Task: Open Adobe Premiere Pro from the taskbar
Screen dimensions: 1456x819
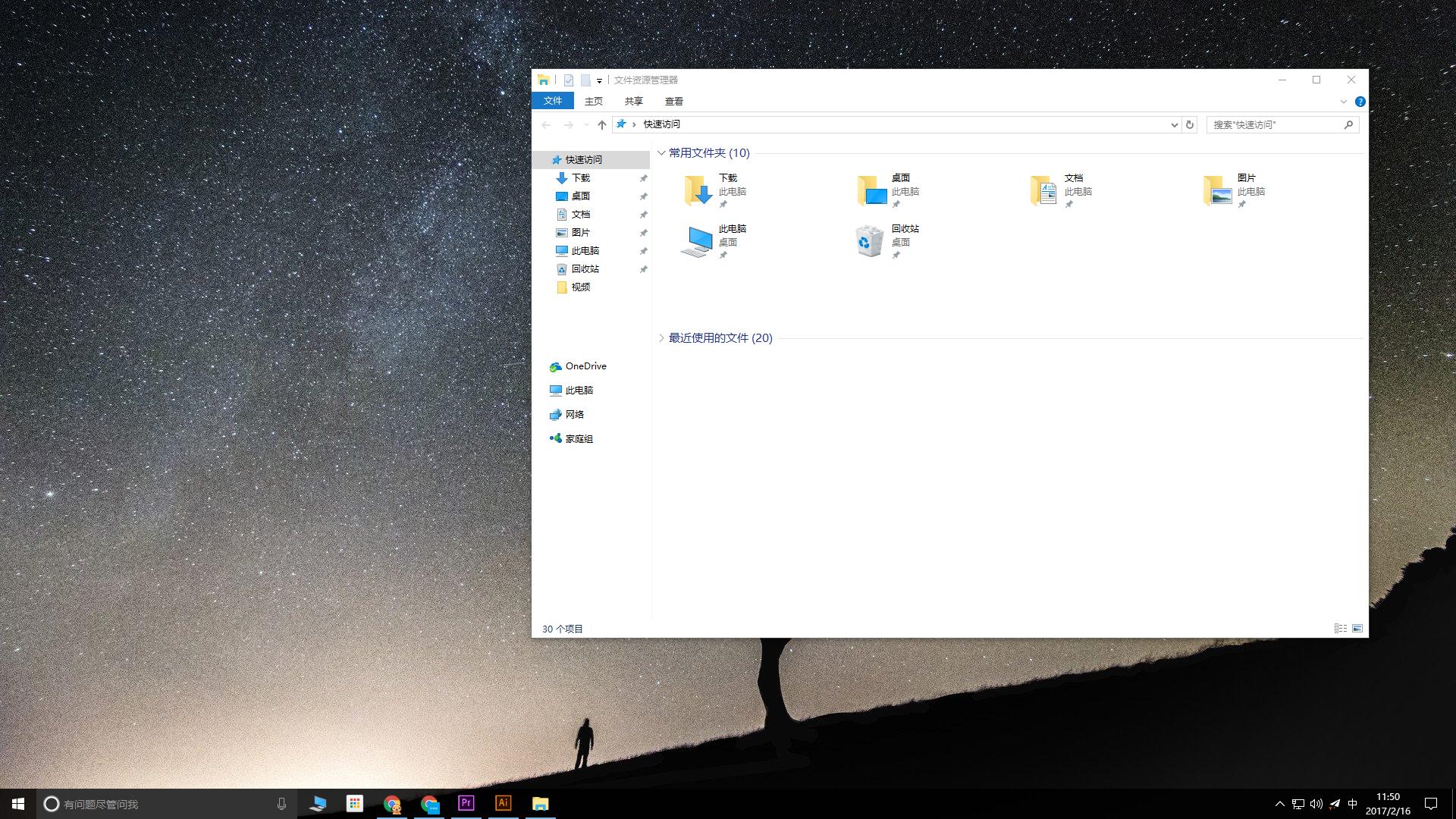Action: pos(466,803)
